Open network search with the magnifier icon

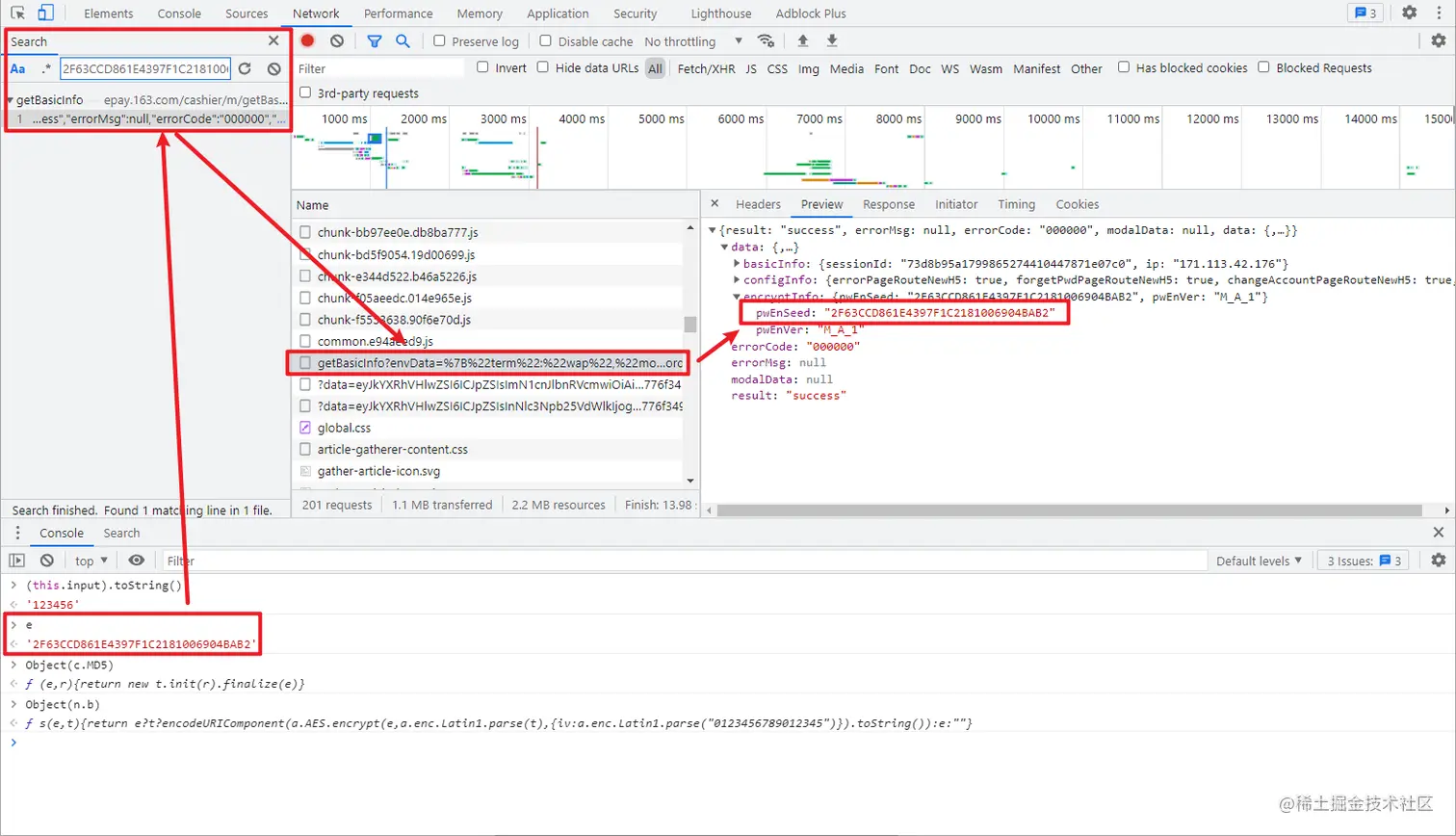403,40
